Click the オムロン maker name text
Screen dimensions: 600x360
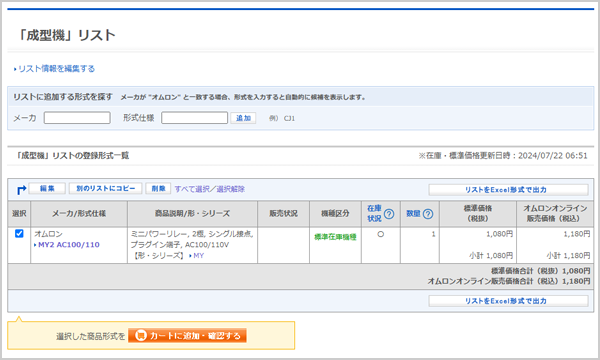pyautogui.click(x=48, y=234)
